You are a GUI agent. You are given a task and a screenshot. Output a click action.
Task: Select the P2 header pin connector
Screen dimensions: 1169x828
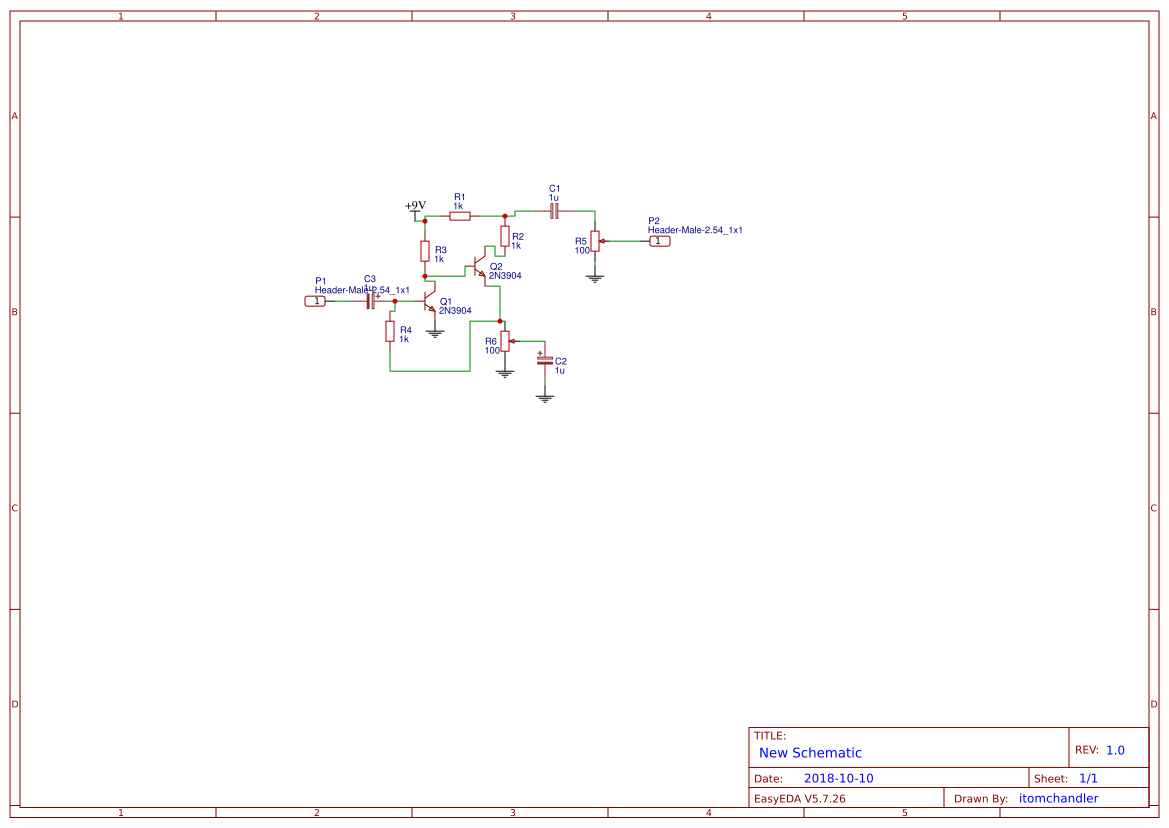[x=659, y=241]
